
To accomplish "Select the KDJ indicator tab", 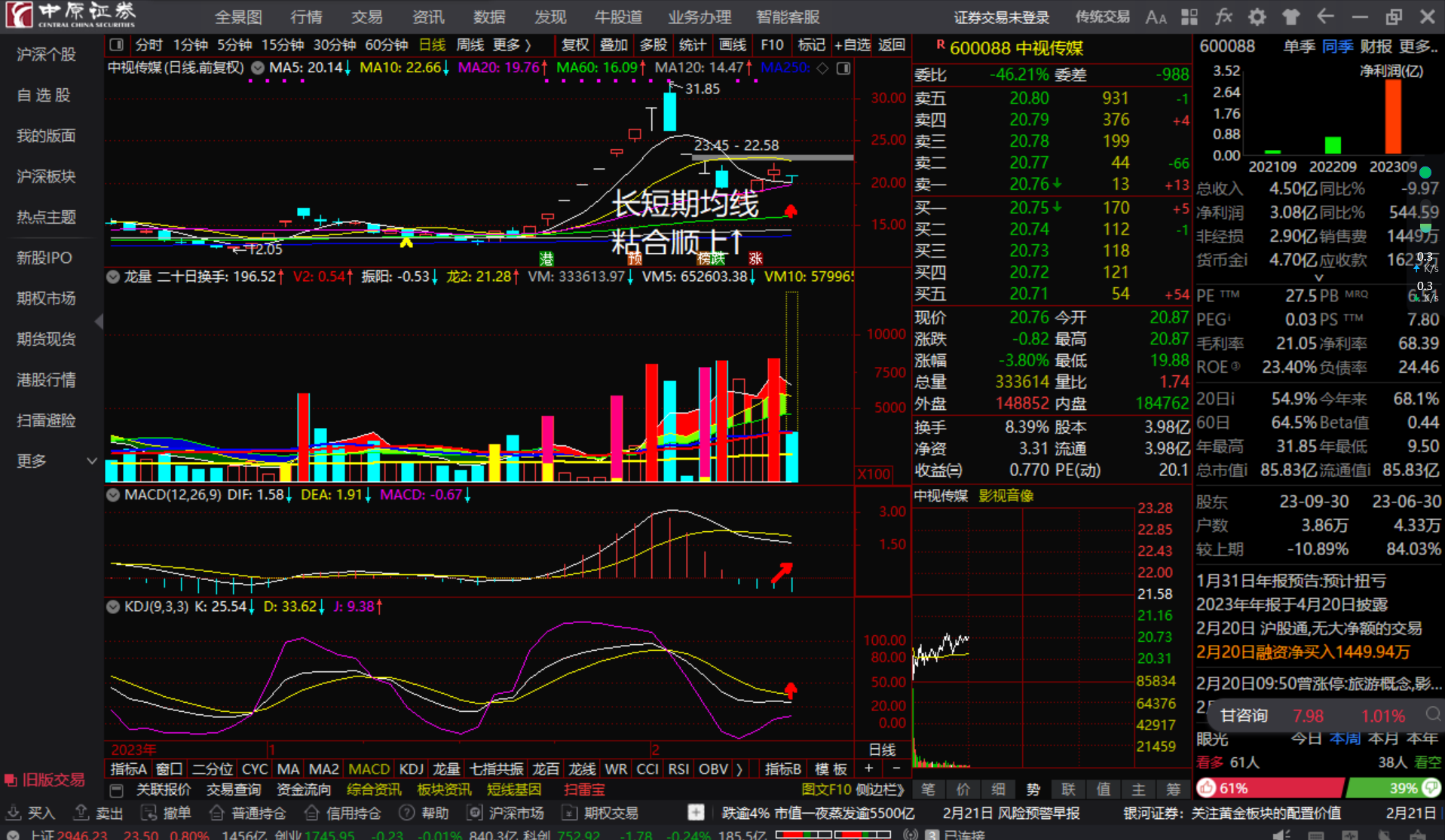I will pos(411,769).
